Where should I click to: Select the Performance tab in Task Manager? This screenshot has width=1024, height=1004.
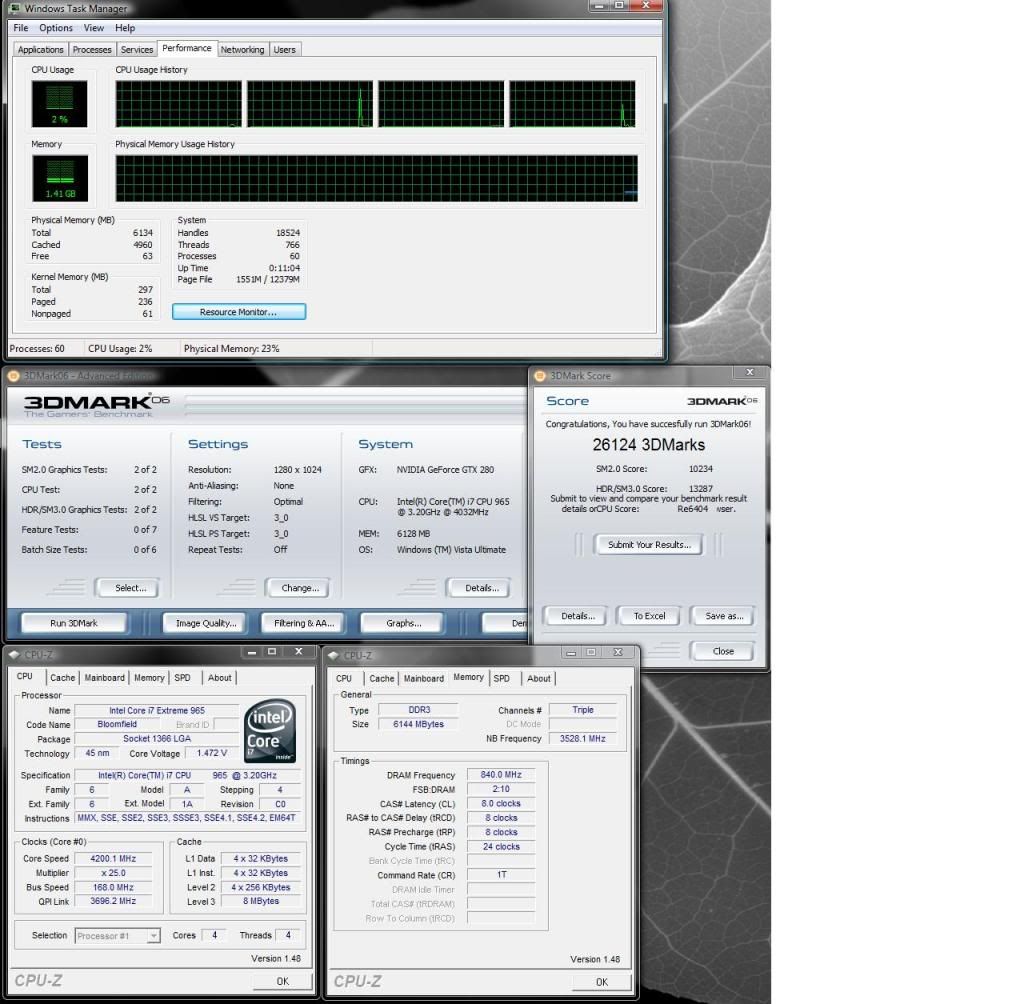187,48
